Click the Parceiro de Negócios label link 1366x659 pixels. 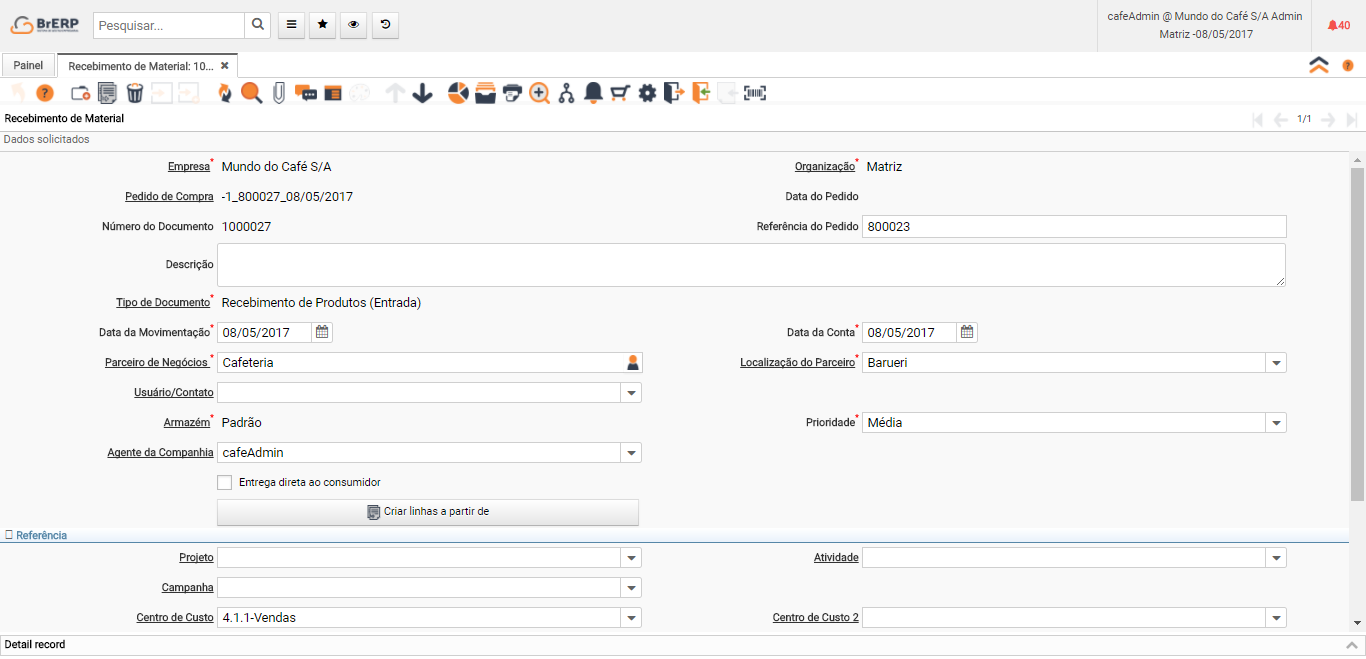coord(157,362)
